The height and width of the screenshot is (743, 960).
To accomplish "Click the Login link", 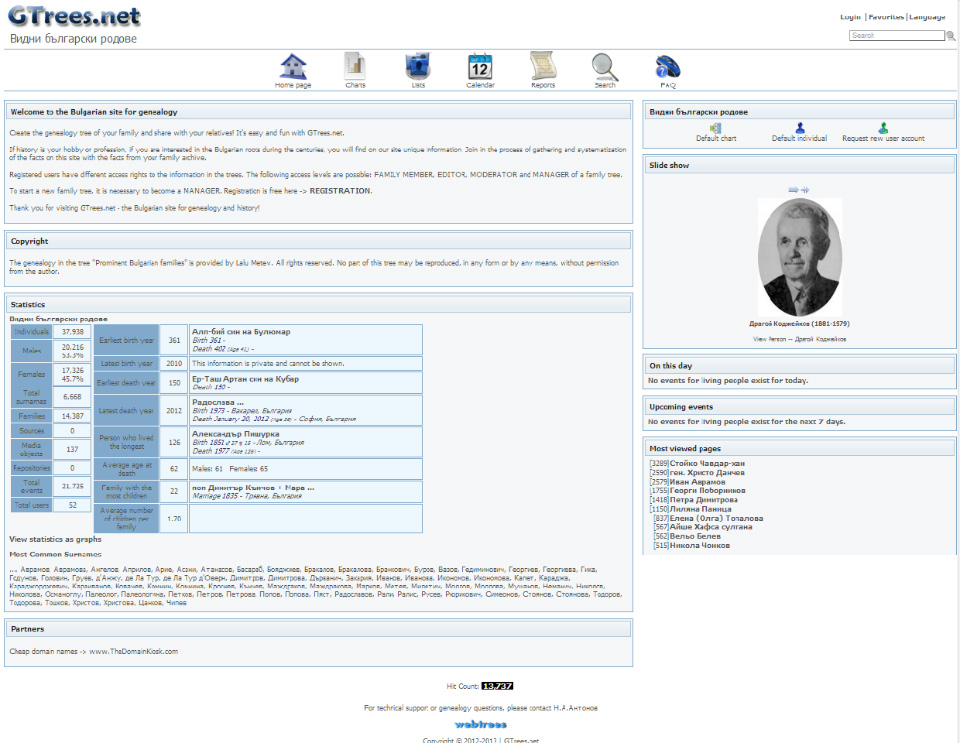I will 850,17.
